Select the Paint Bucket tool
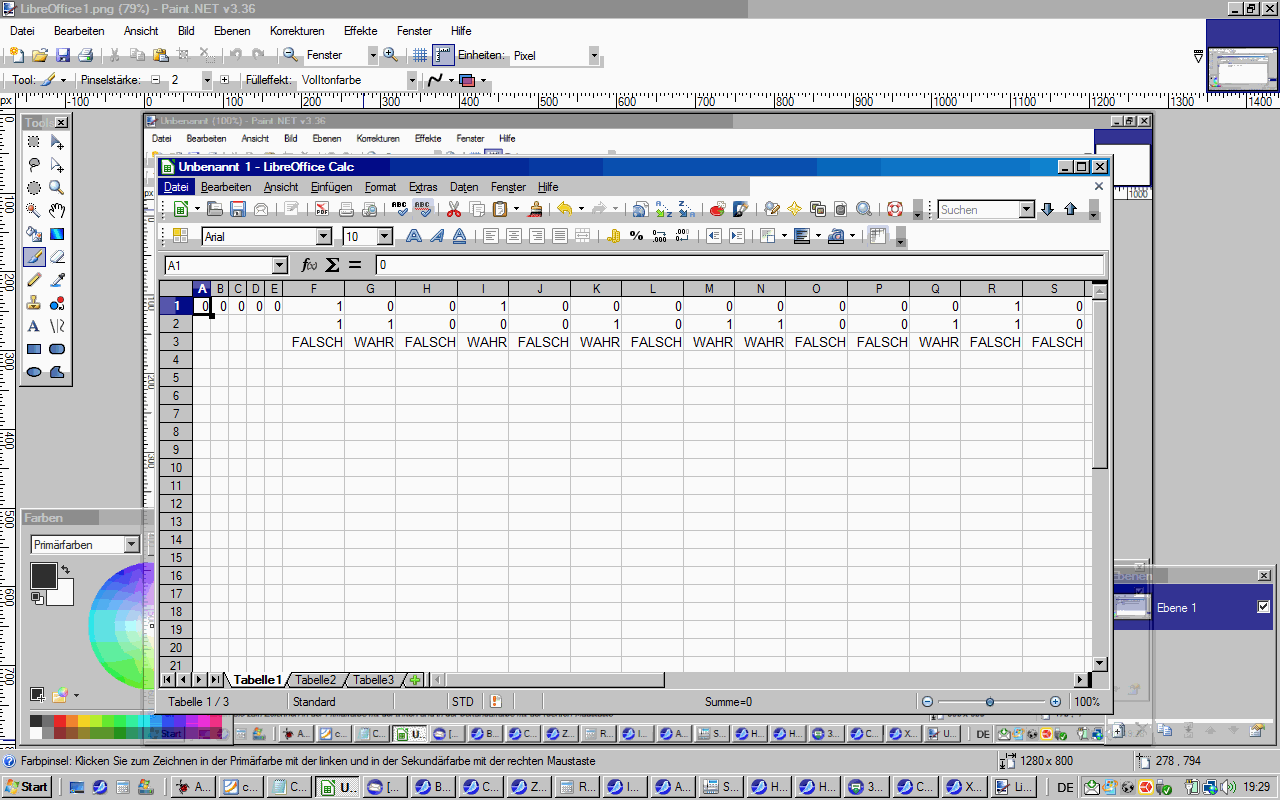 pyautogui.click(x=34, y=234)
